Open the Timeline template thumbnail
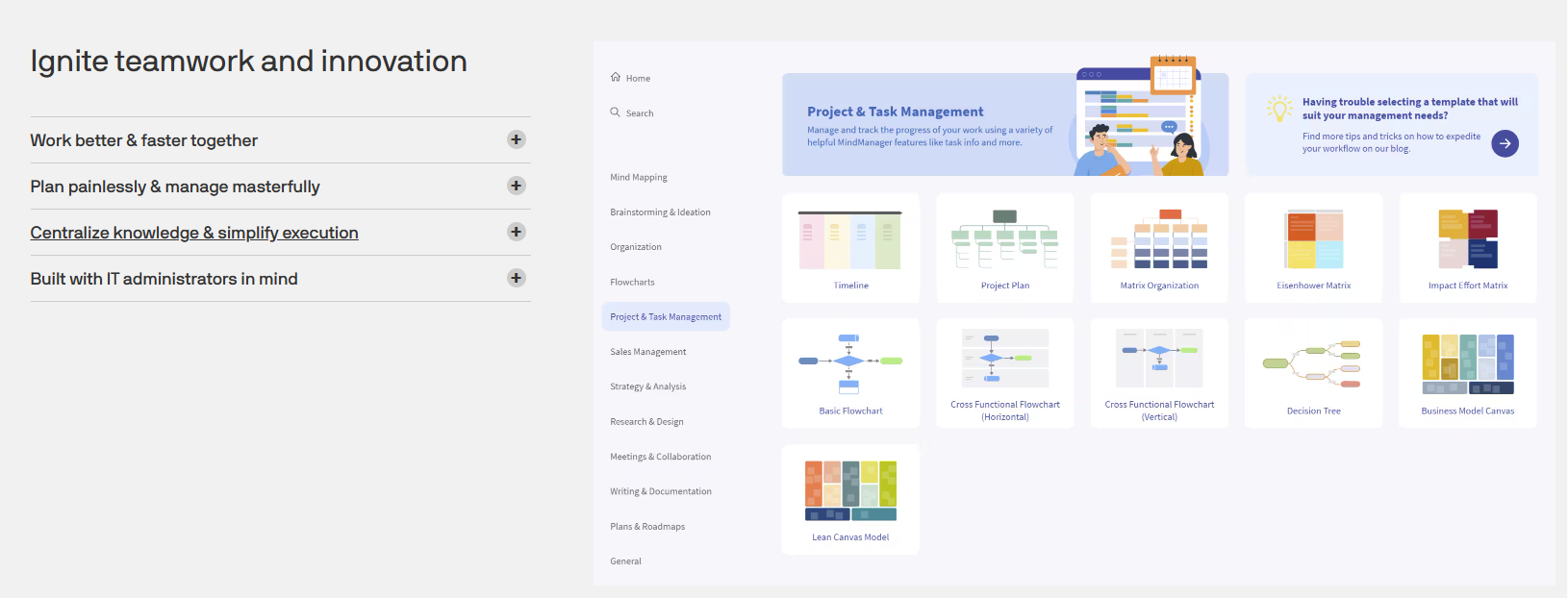Viewport: 1568px width, 598px height. [850, 240]
